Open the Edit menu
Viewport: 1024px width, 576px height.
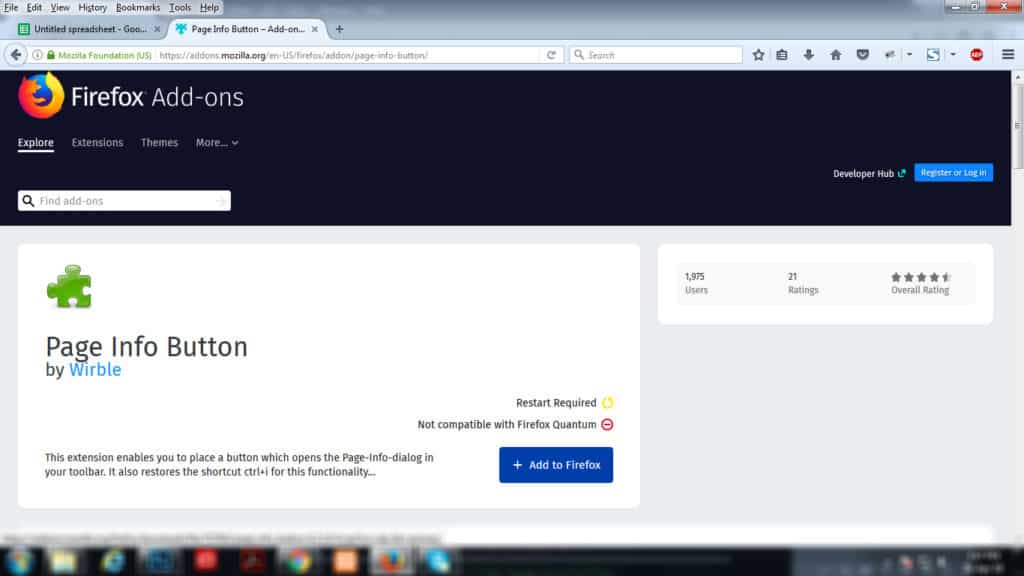coord(34,8)
